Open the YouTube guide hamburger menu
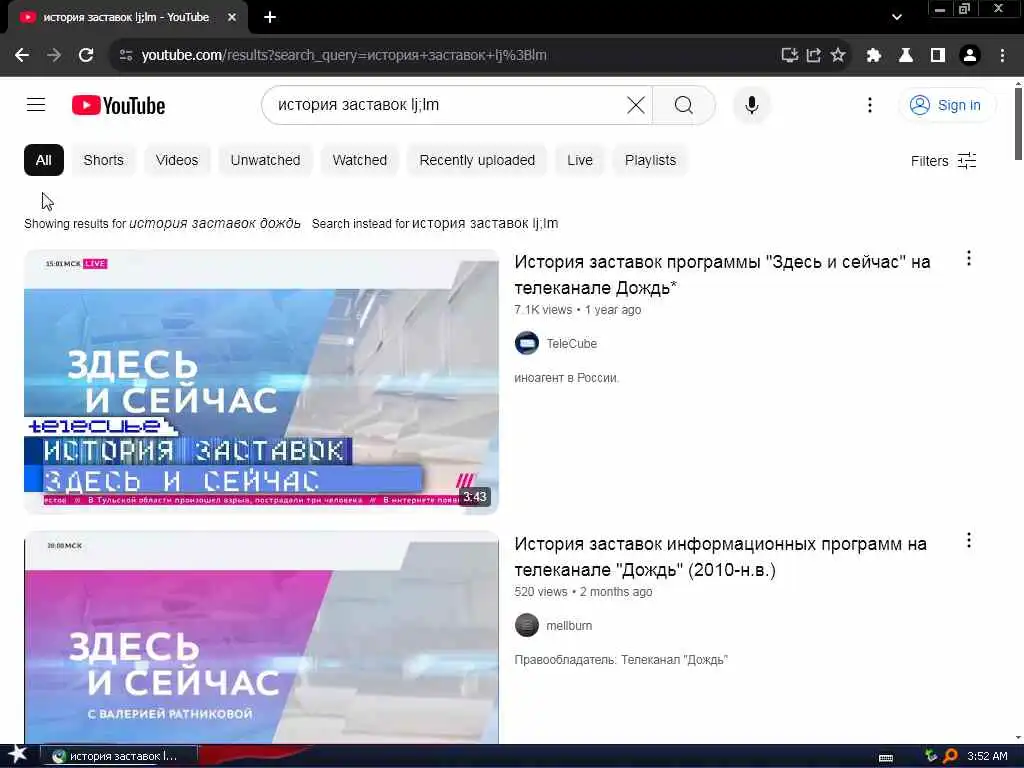1024x768 pixels. tap(36, 104)
